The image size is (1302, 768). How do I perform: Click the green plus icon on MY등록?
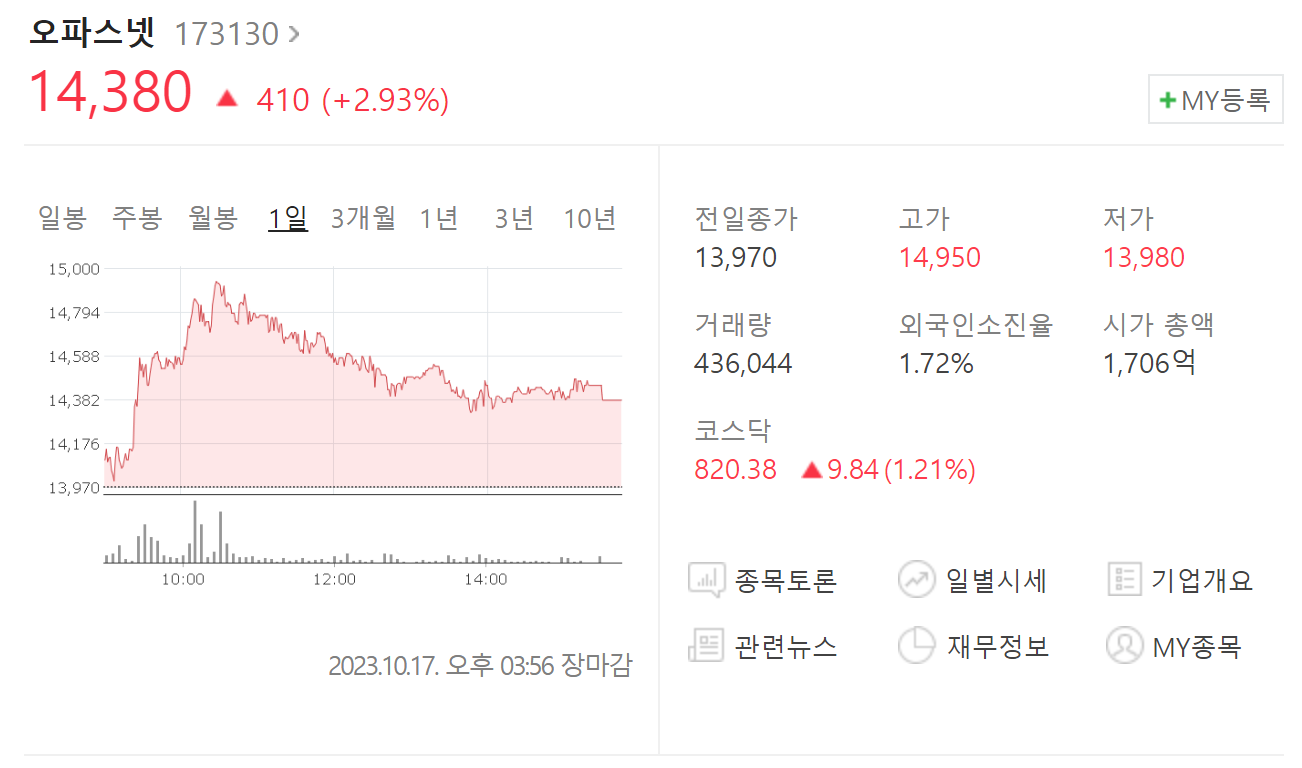[1168, 99]
